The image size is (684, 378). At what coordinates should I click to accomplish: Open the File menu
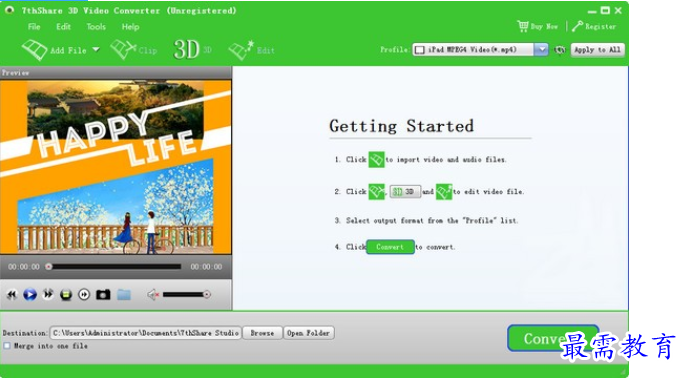34,27
